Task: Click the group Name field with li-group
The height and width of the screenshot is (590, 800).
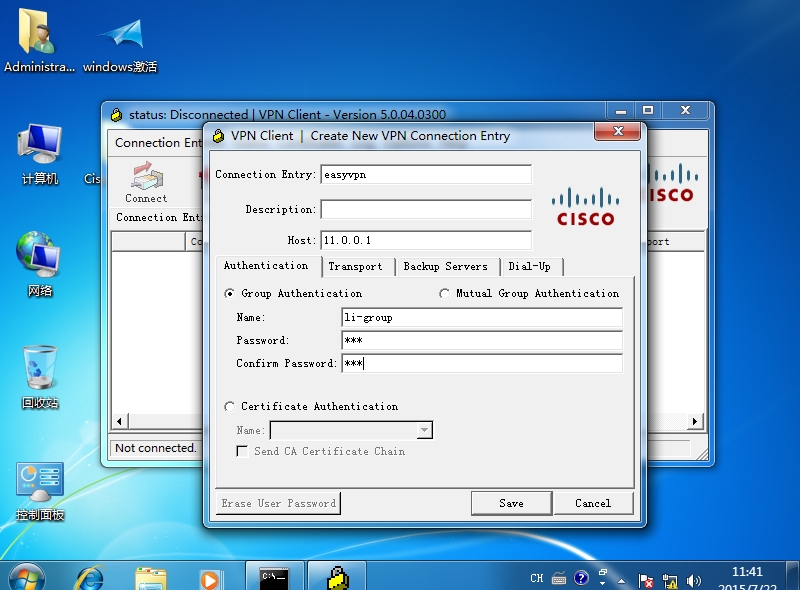Action: 482,317
